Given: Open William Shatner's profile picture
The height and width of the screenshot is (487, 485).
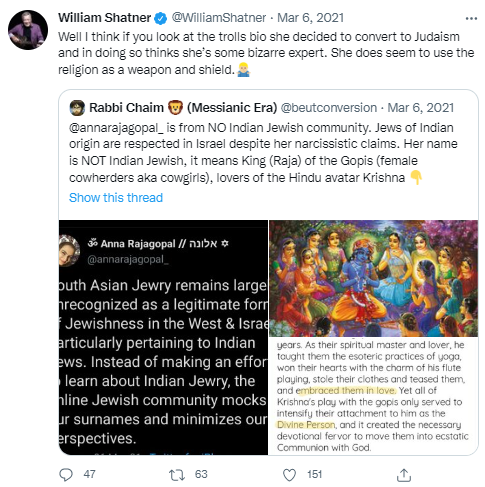Looking at the screenshot, I should point(28,30).
